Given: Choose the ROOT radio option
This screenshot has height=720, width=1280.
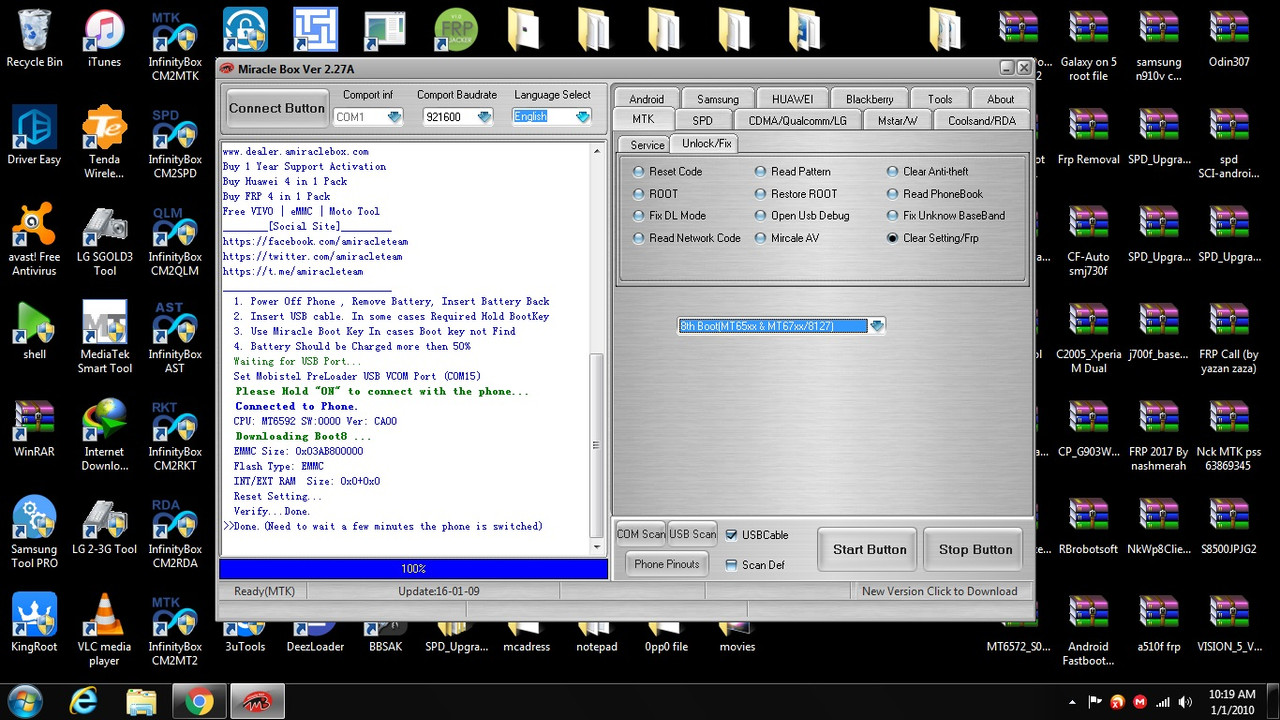Looking at the screenshot, I should coord(656,194).
